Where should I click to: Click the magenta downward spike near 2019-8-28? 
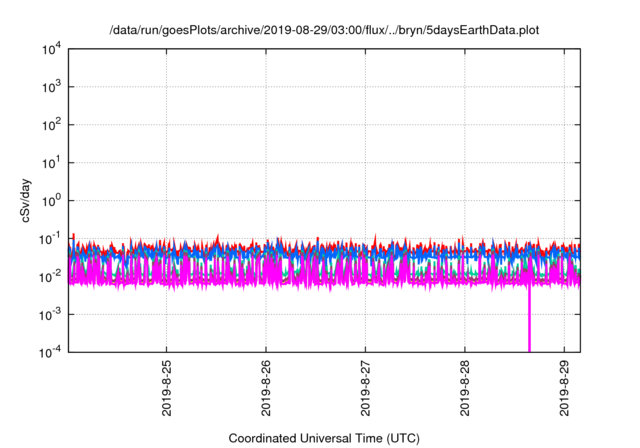530,320
